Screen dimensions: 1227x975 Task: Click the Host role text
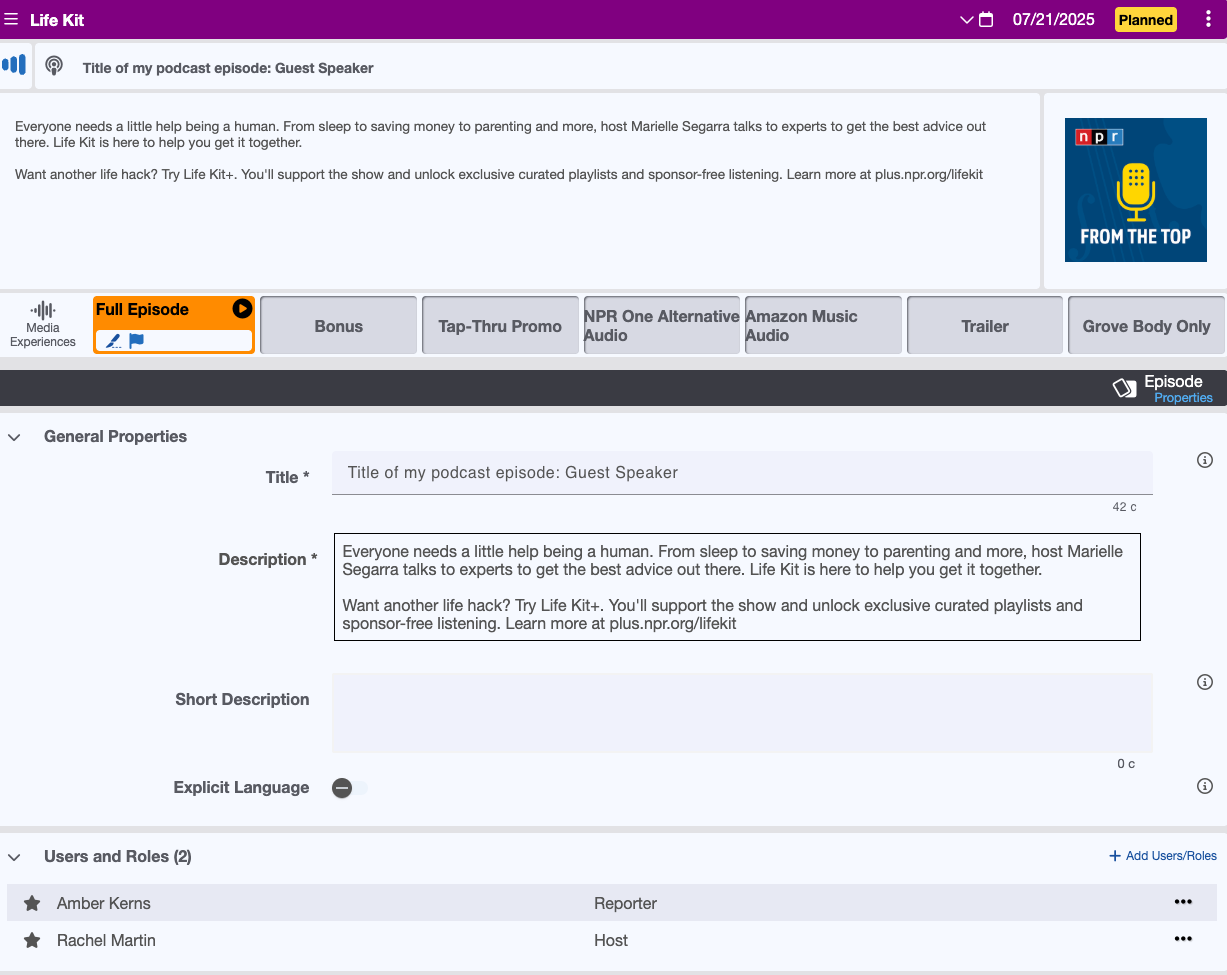611,940
